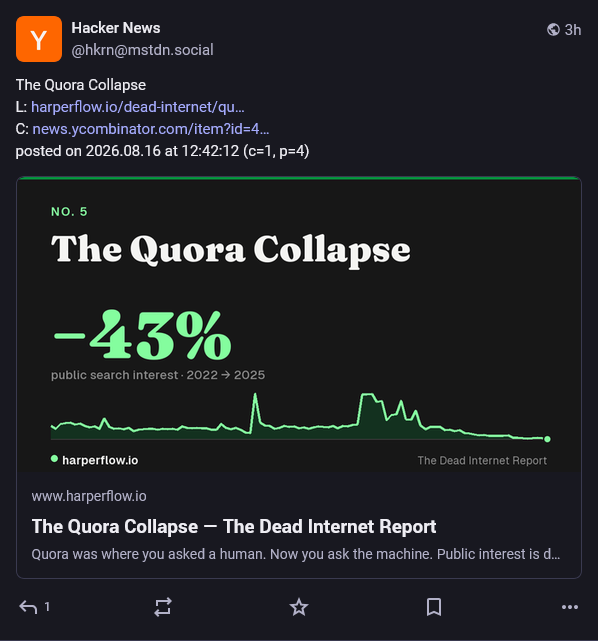This screenshot has height=641, width=598.
Task: Boost this post with the repeat icon
Action: tap(163, 607)
